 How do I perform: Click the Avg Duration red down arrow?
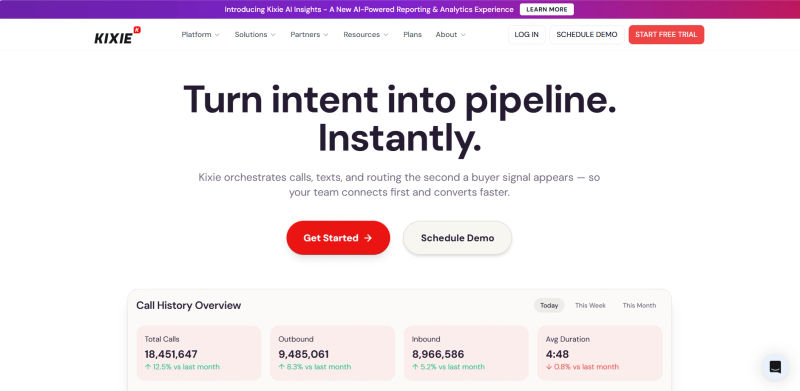(549, 366)
